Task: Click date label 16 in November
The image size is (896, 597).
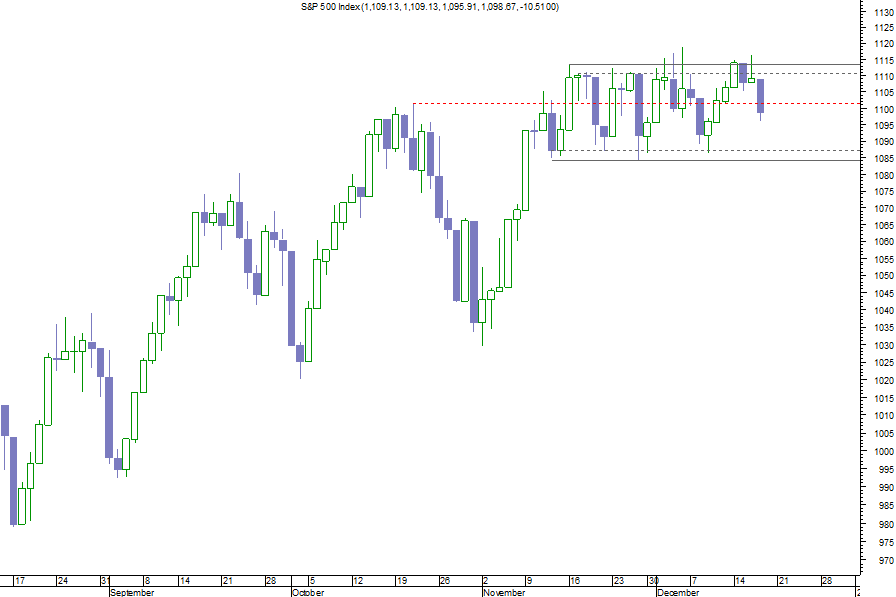Action: pyautogui.click(x=575, y=580)
